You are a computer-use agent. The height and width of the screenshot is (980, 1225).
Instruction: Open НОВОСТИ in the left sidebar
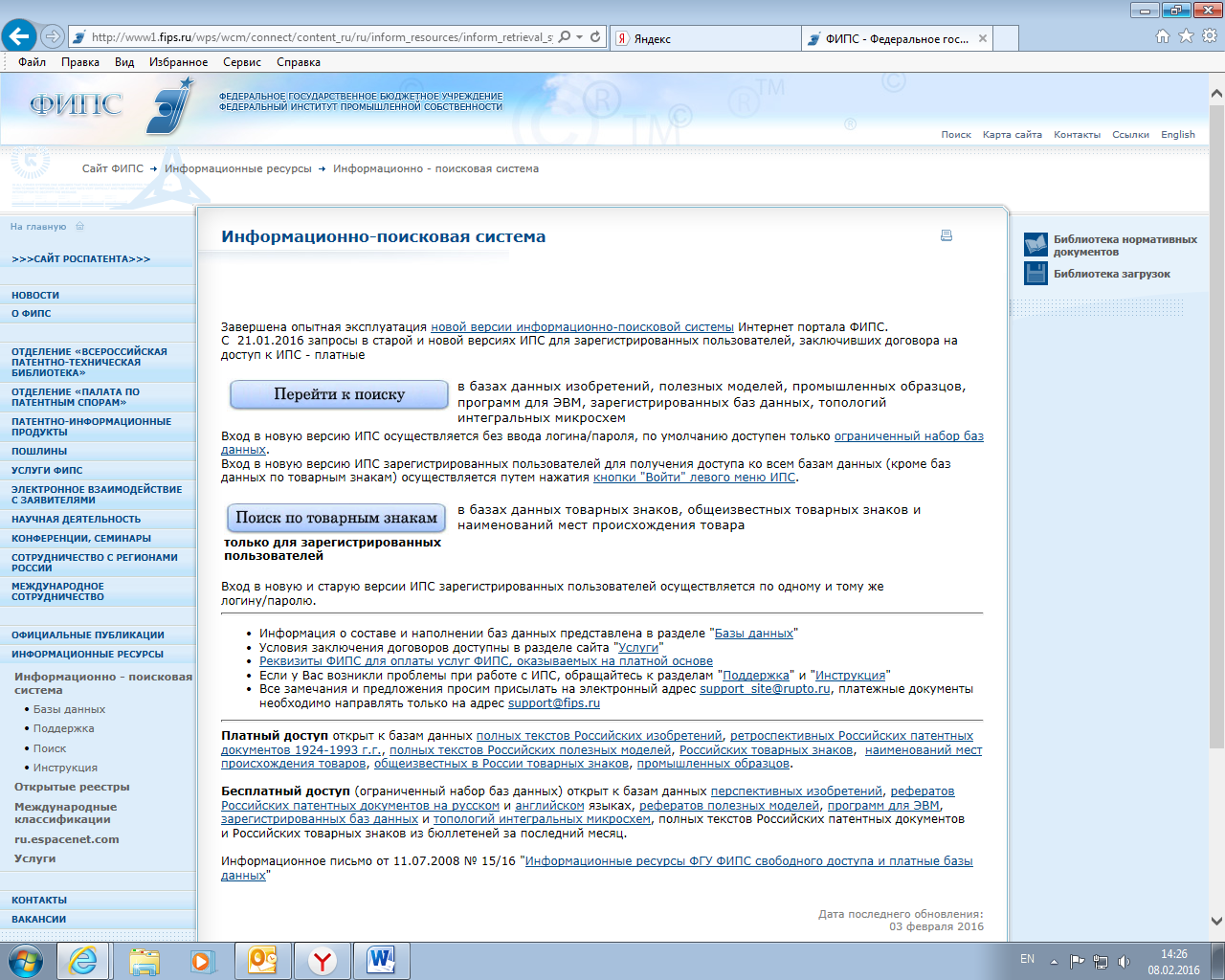[x=35, y=296]
